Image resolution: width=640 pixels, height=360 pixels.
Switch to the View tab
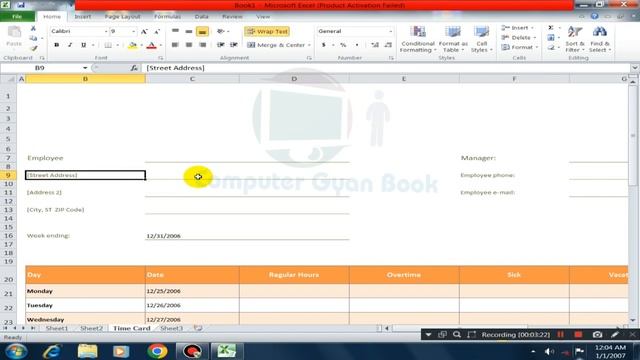pos(263,17)
